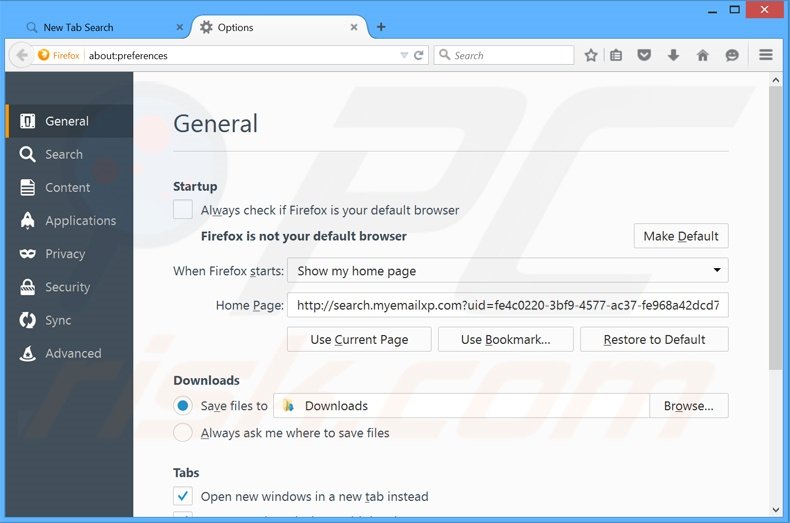
Task: Open the Hello chat smiley icon
Action: coord(732,55)
